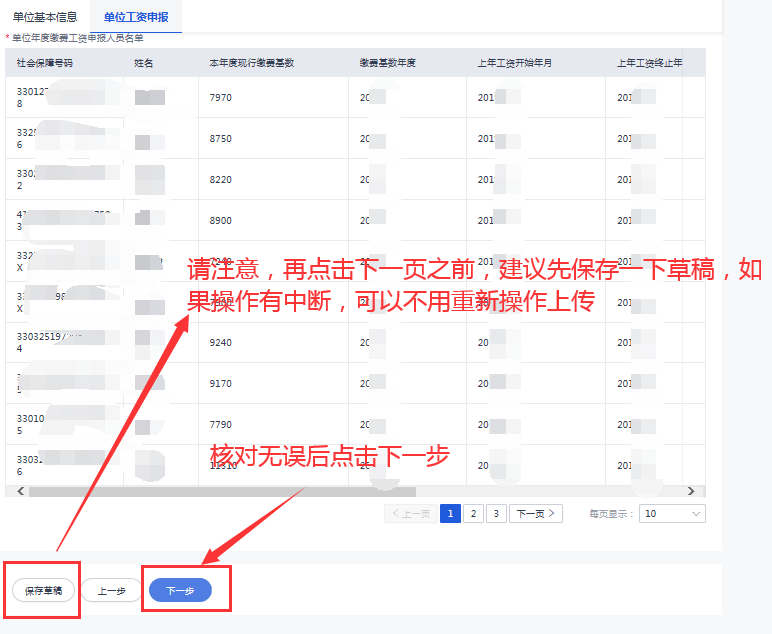Click the 上年工资开始年月 column header
The image size is (772, 634).
[514, 63]
